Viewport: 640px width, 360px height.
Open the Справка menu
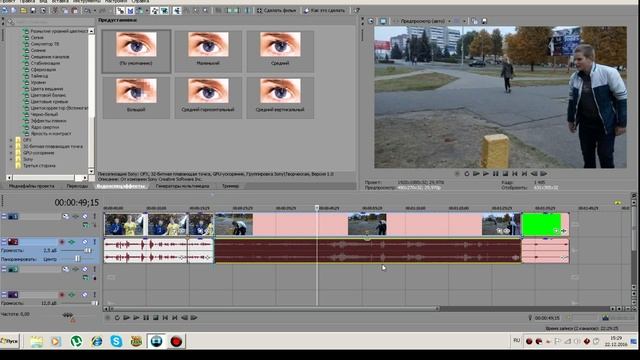(x=140, y=1)
